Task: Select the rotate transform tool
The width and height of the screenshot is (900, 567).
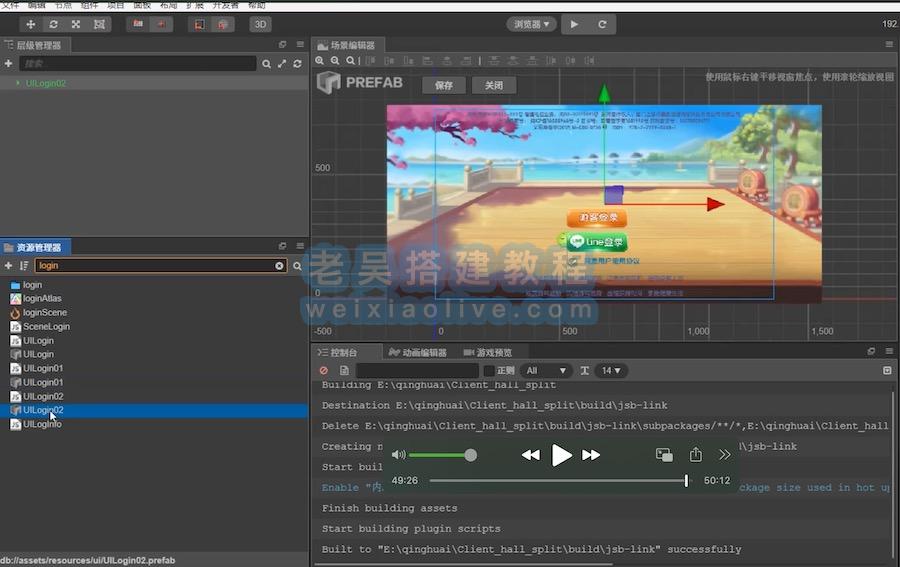Action: pyautogui.click(x=53, y=24)
